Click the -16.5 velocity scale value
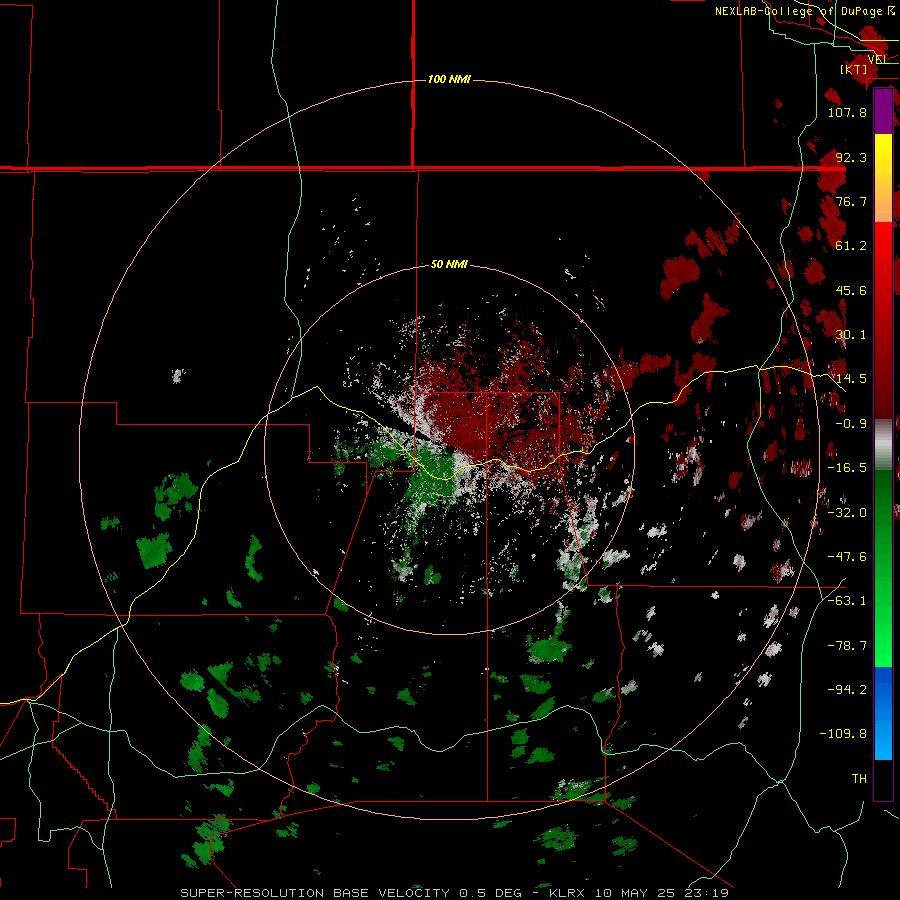Screen dimensions: 900x900 click(x=847, y=468)
